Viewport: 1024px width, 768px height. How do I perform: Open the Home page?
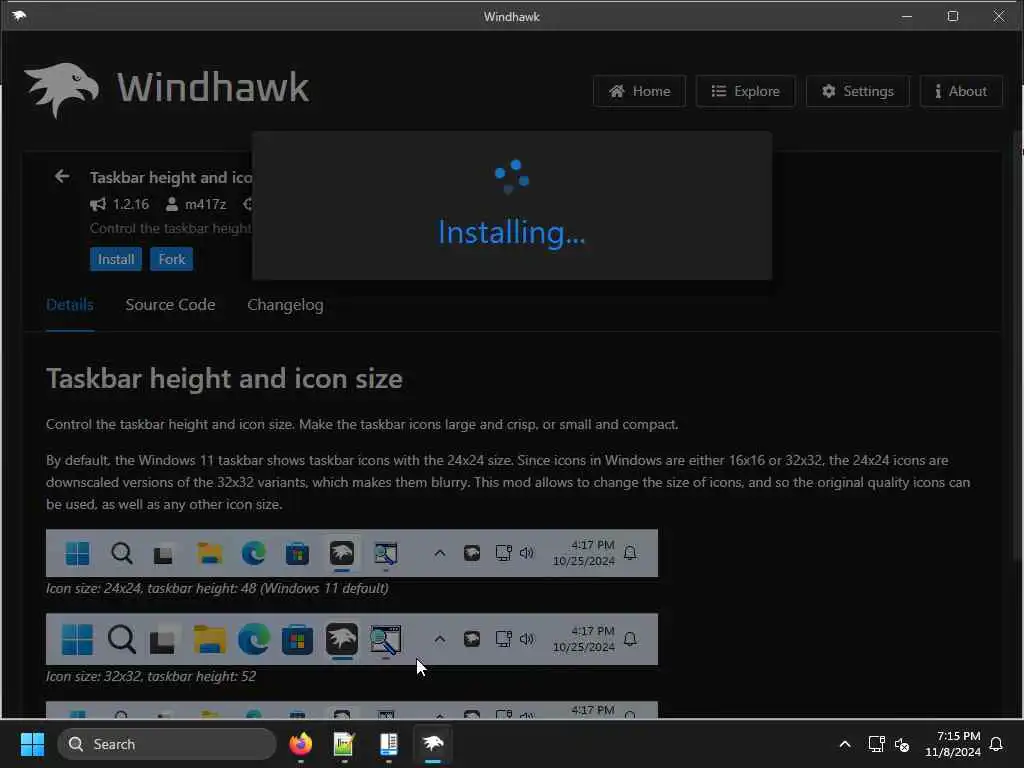point(639,91)
